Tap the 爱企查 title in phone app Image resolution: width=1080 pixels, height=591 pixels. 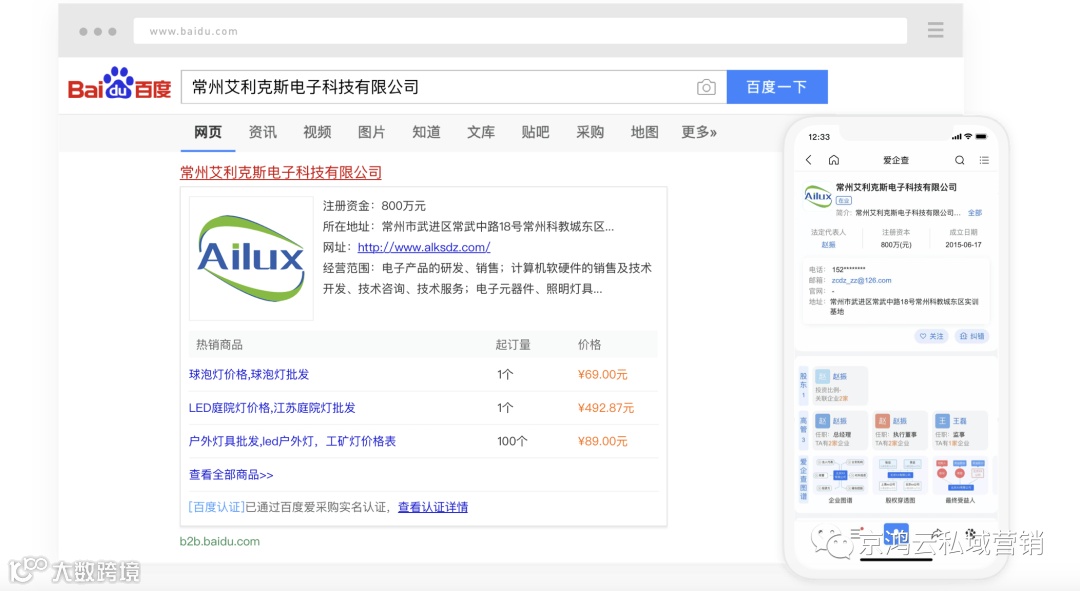[896, 160]
